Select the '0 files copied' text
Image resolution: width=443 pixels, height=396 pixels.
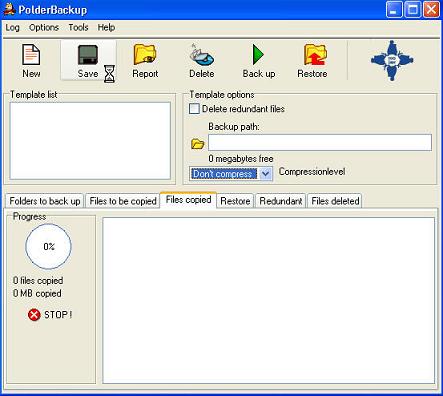tap(38, 281)
